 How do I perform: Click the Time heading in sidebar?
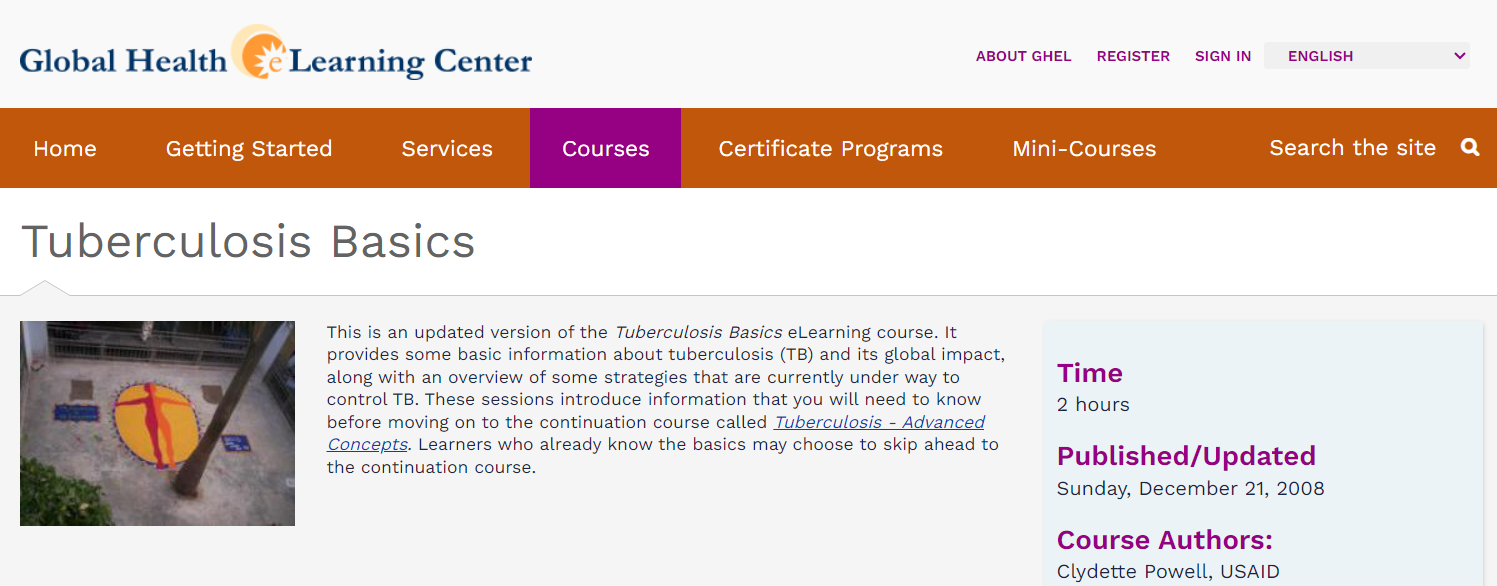[1089, 373]
